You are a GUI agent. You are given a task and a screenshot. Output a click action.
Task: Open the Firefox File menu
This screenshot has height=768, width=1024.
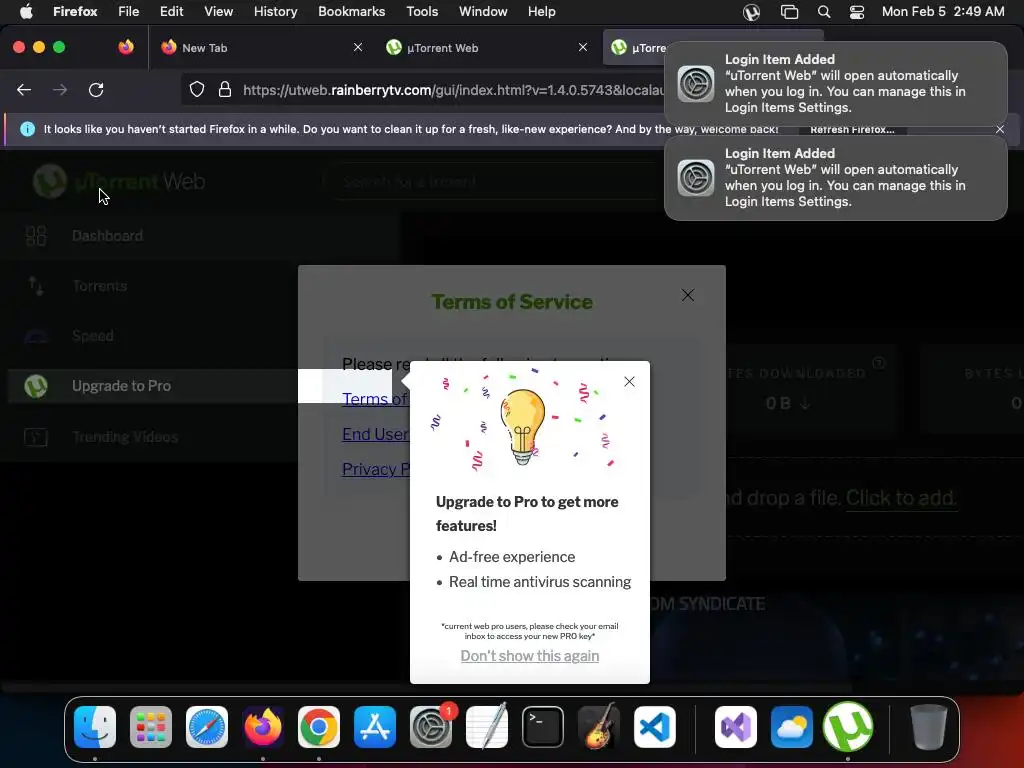(x=129, y=11)
